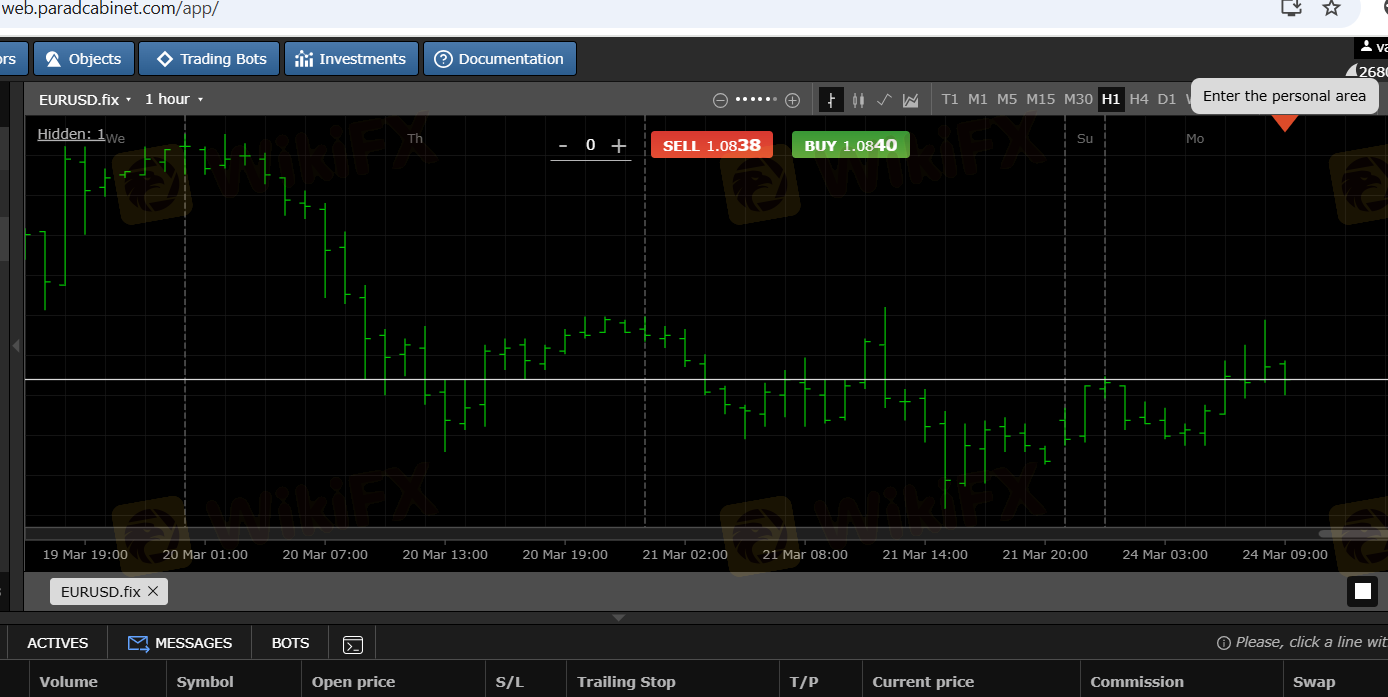The height and width of the screenshot is (697, 1388).
Task: Switch to the ACTIVES tab
Action: coord(58,643)
